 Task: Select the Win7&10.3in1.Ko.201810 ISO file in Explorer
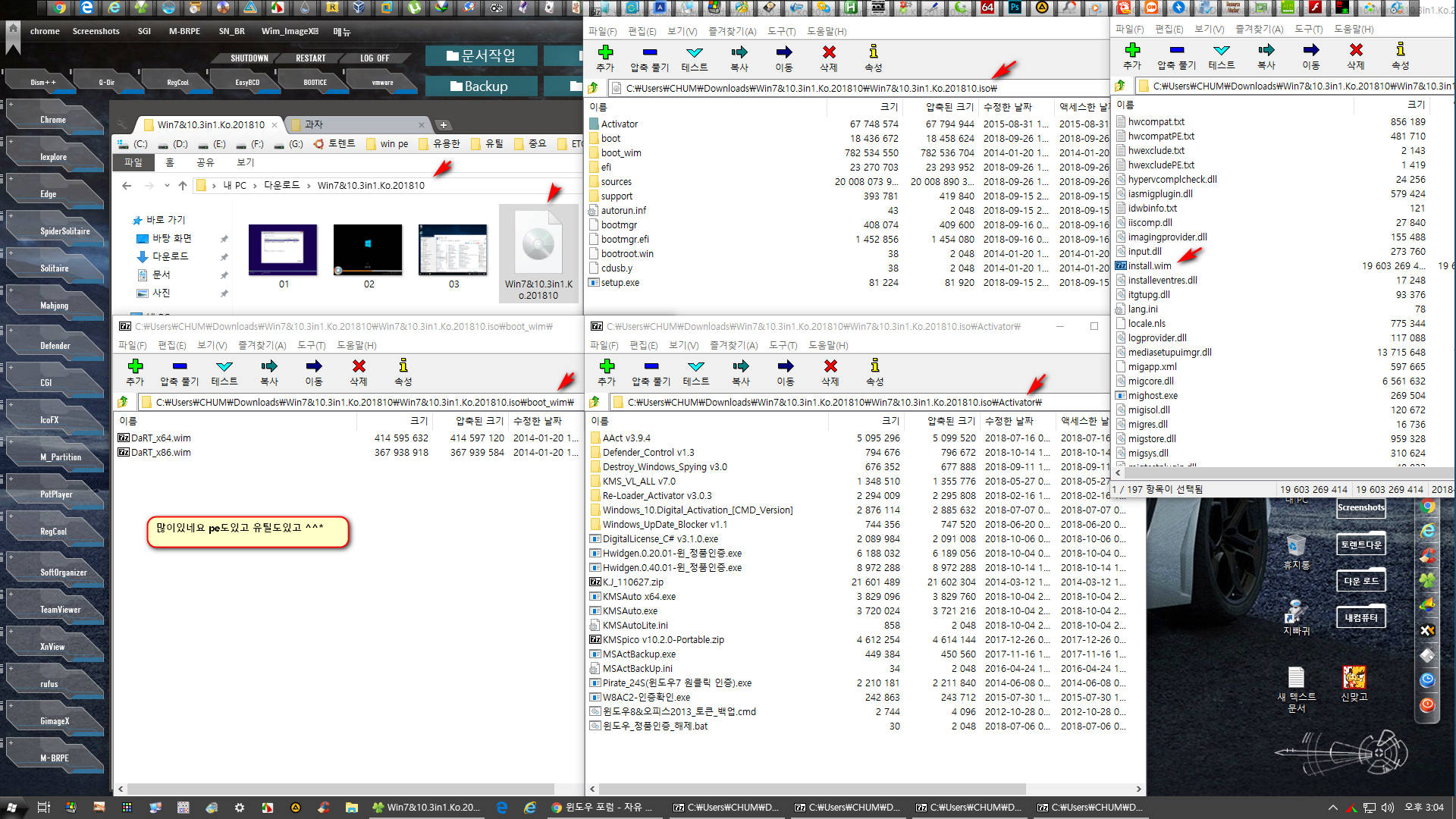538,255
